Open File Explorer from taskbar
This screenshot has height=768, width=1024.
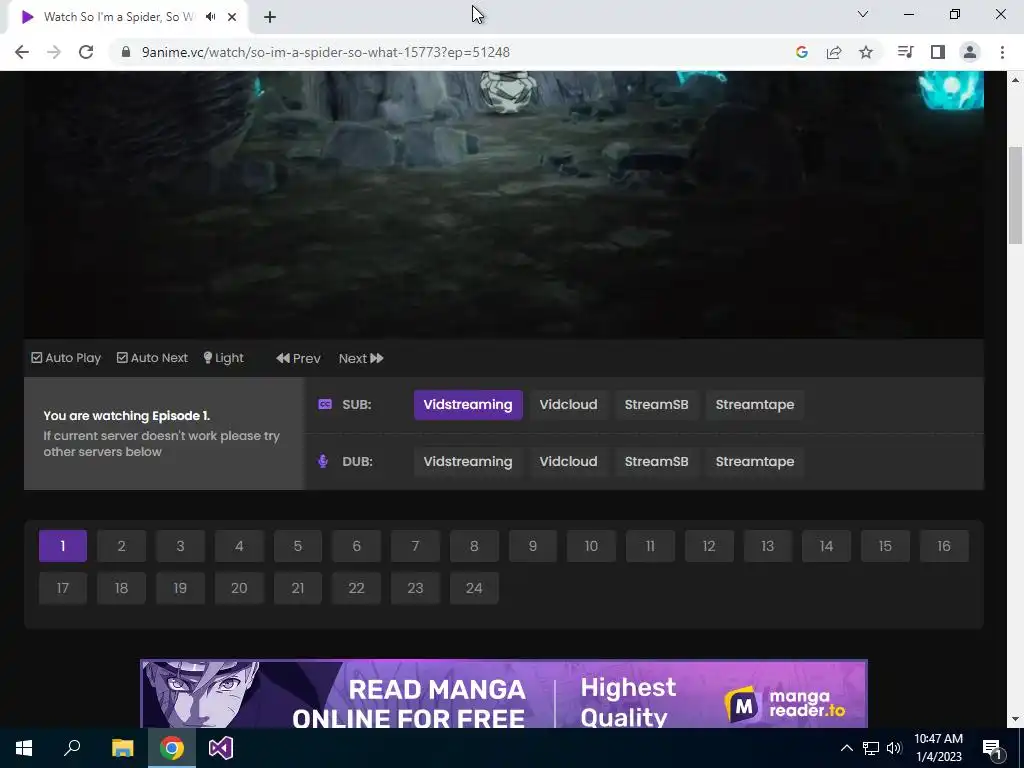click(x=122, y=748)
